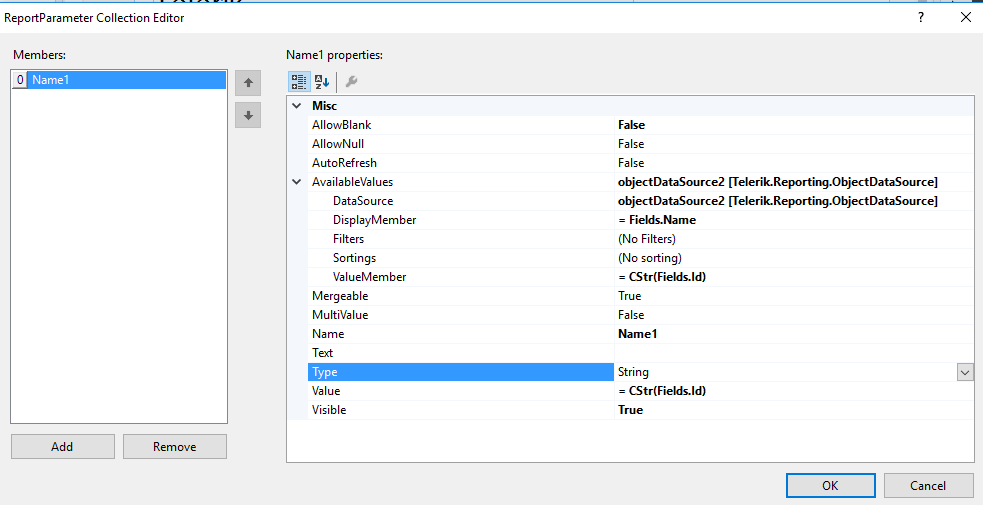Confirm with the OK button
The height and width of the screenshot is (505, 983).
pos(830,486)
